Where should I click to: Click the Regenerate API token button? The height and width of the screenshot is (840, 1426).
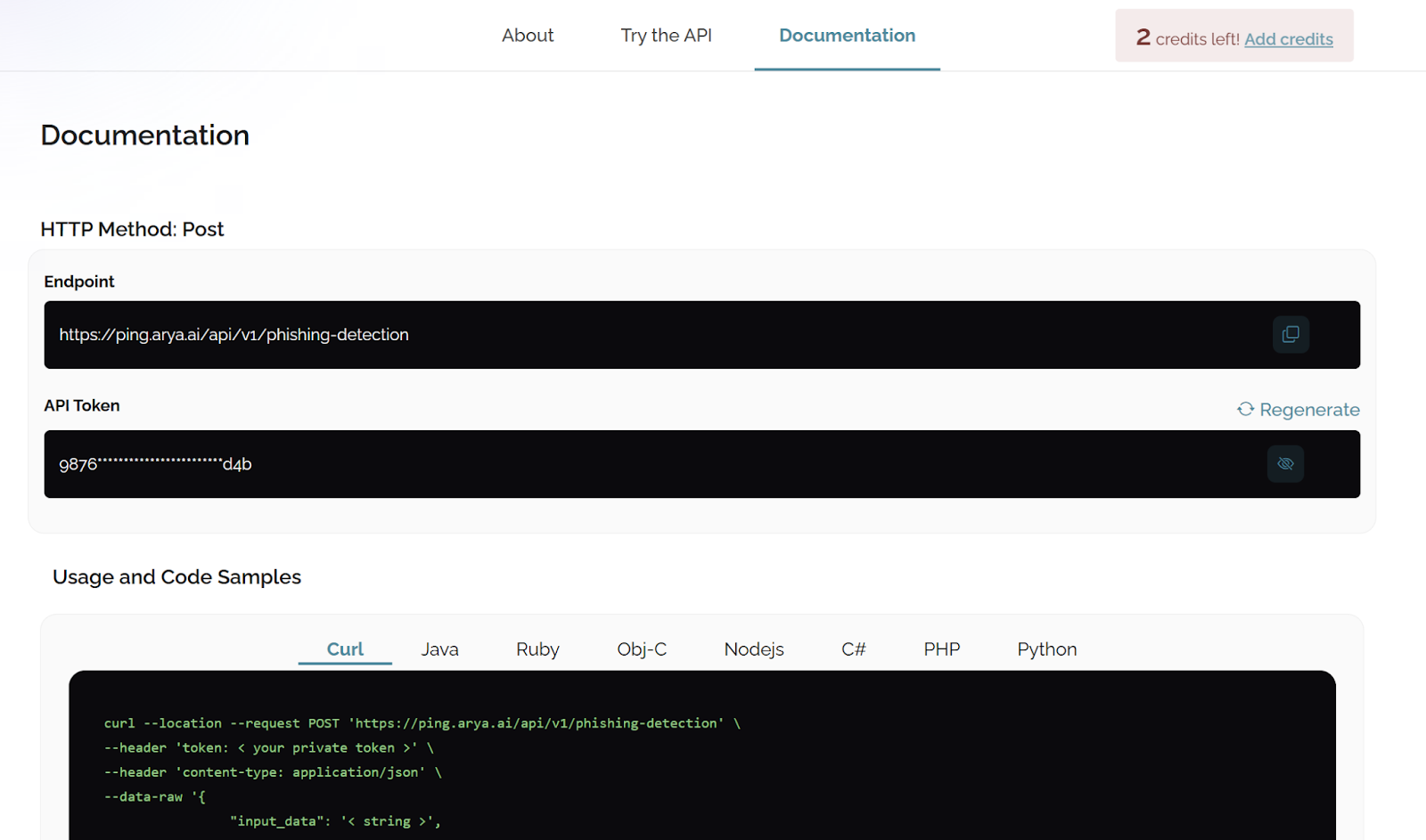tap(1298, 410)
